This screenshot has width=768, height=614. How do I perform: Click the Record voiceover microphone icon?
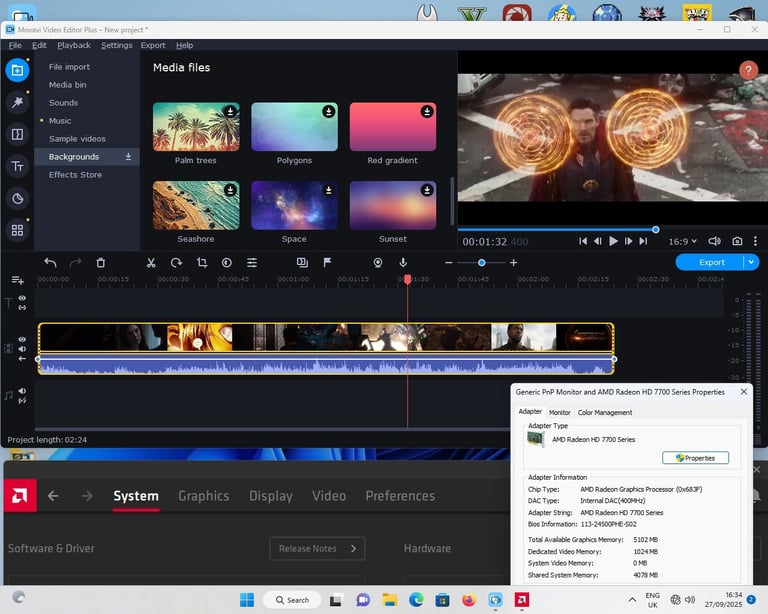[x=403, y=262]
